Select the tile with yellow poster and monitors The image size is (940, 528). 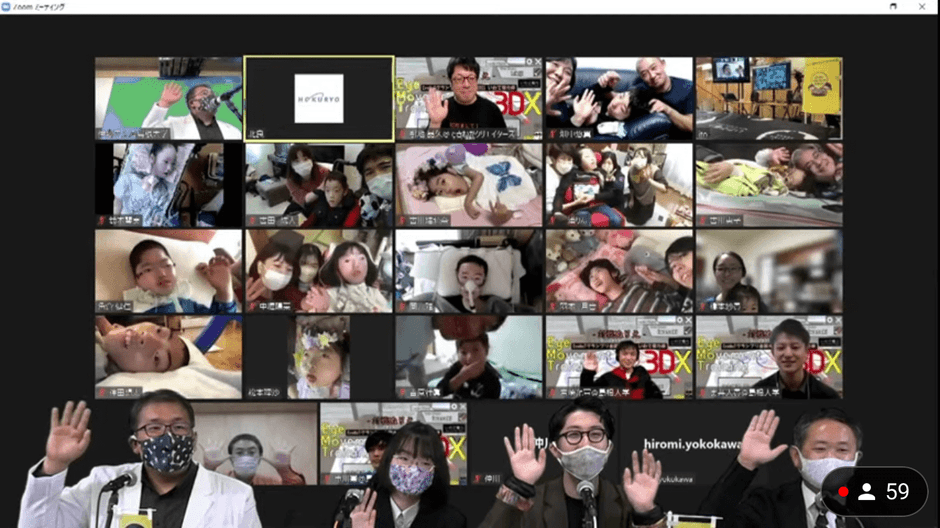769,98
